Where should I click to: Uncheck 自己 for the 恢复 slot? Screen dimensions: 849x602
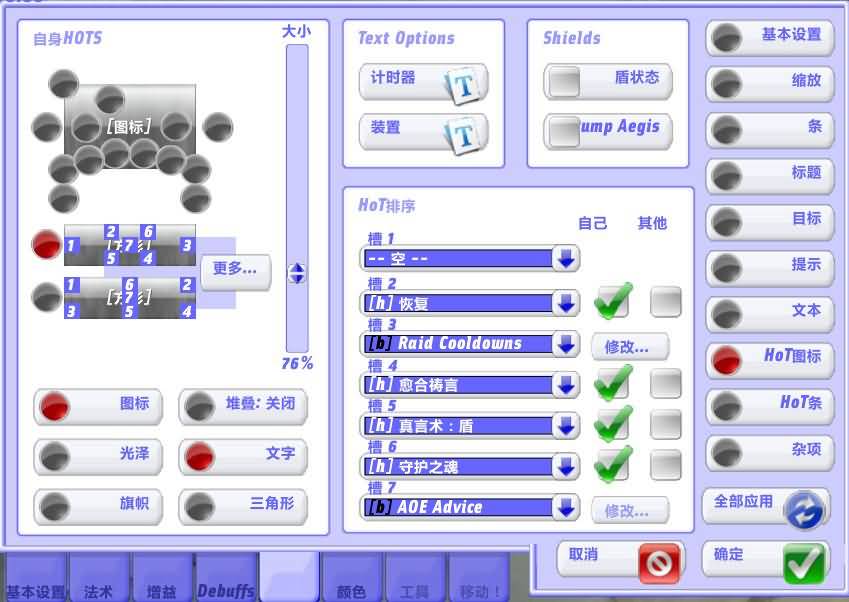[x=613, y=300]
